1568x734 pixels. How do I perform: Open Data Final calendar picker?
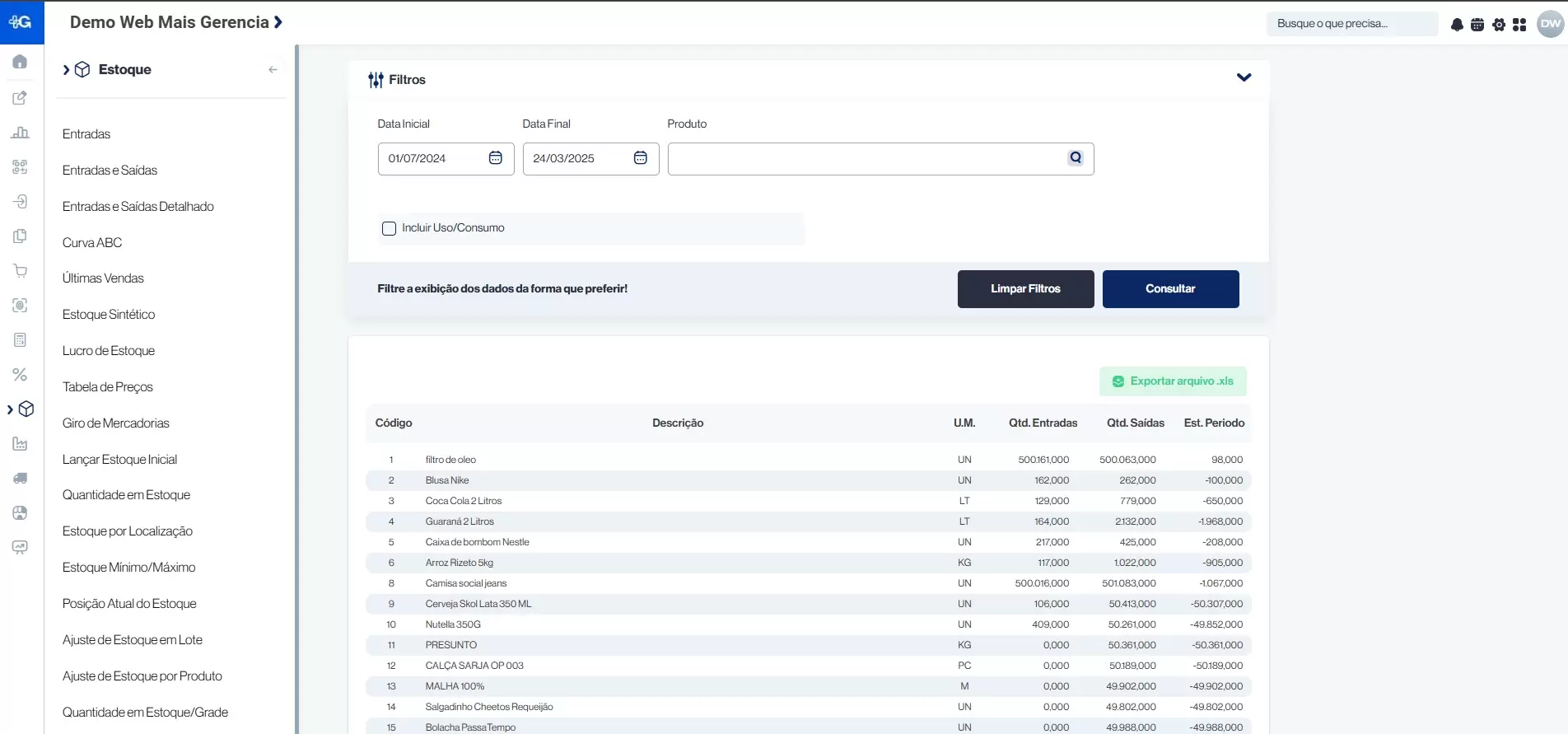coord(641,158)
